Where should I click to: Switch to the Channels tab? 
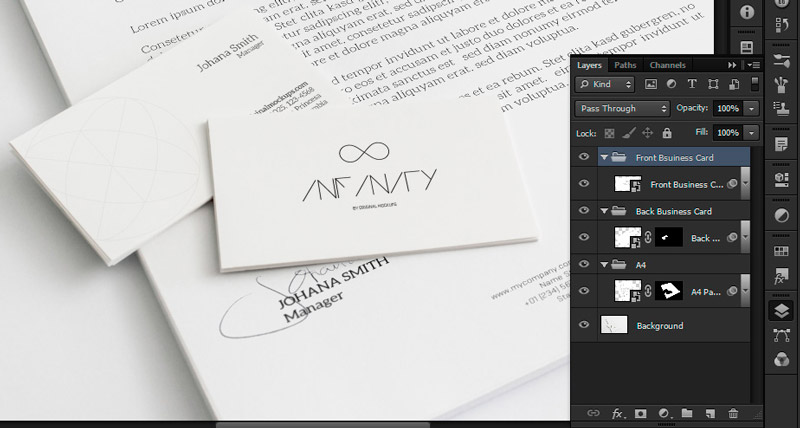tap(667, 65)
